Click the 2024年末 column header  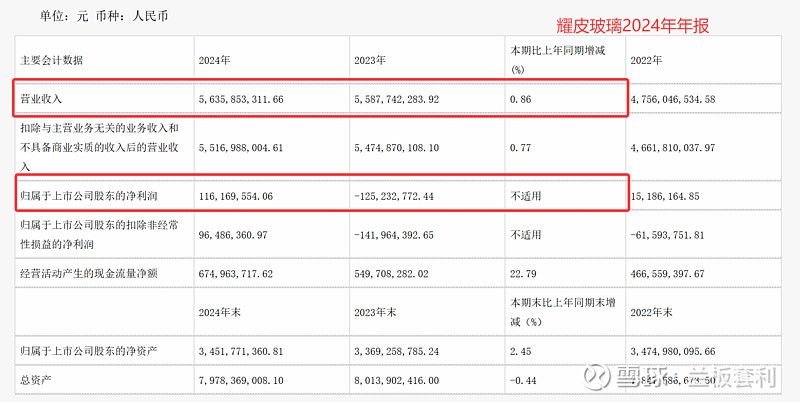(221, 309)
